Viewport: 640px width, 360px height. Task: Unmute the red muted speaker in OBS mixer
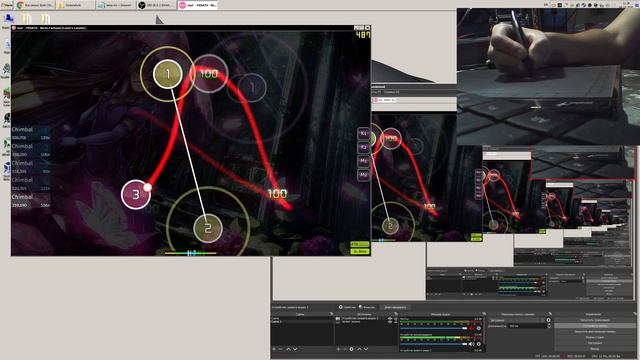click(471, 328)
